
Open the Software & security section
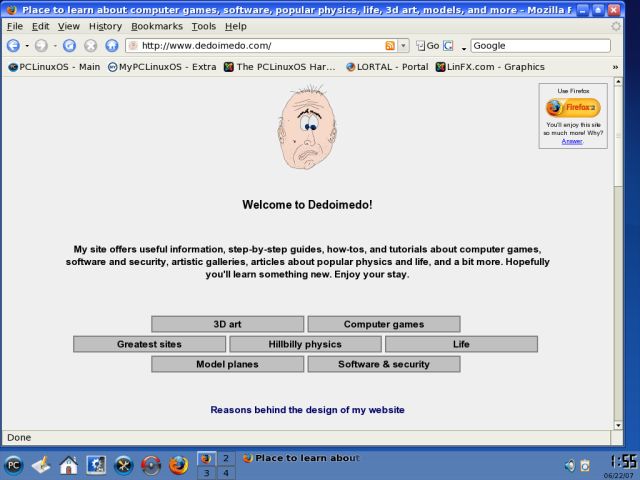(x=384, y=364)
